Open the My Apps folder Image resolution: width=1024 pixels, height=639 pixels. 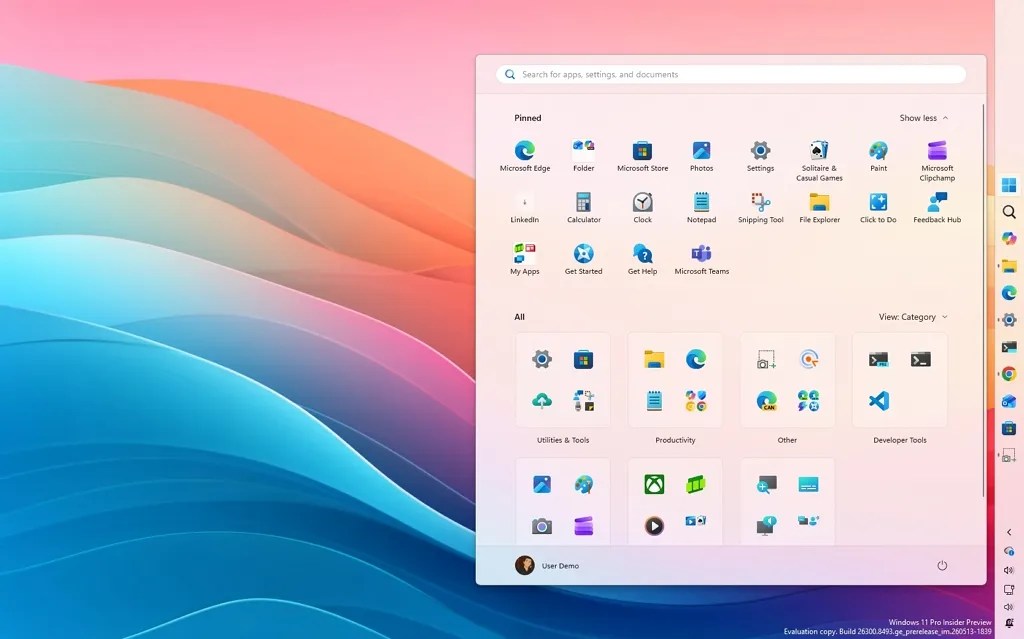pos(524,259)
